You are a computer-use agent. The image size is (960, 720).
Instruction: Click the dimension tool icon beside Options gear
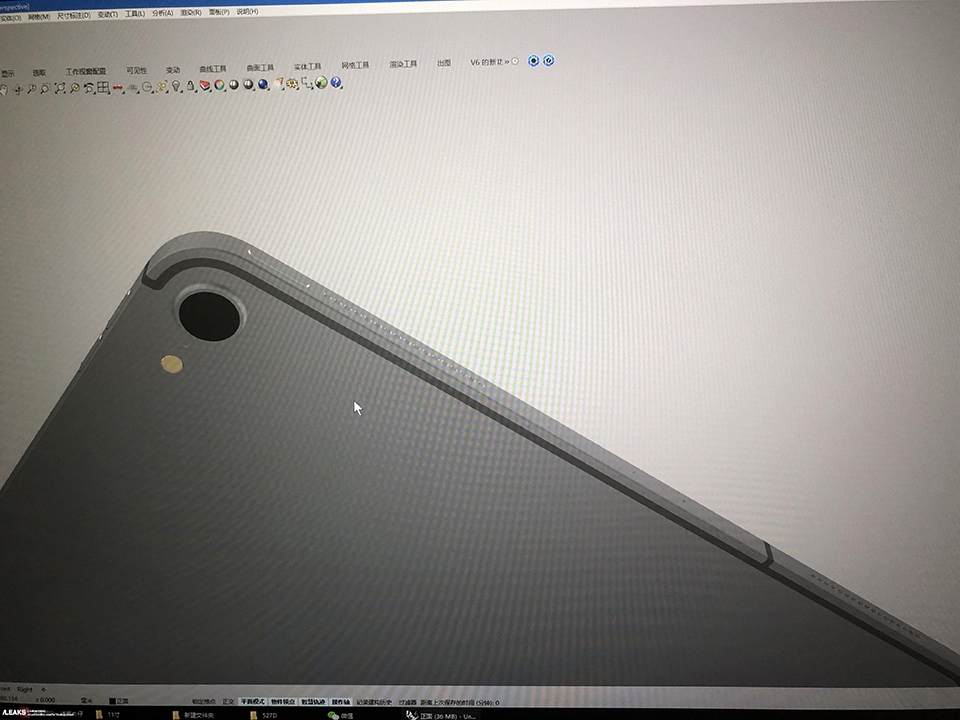click(x=307, y=83)
